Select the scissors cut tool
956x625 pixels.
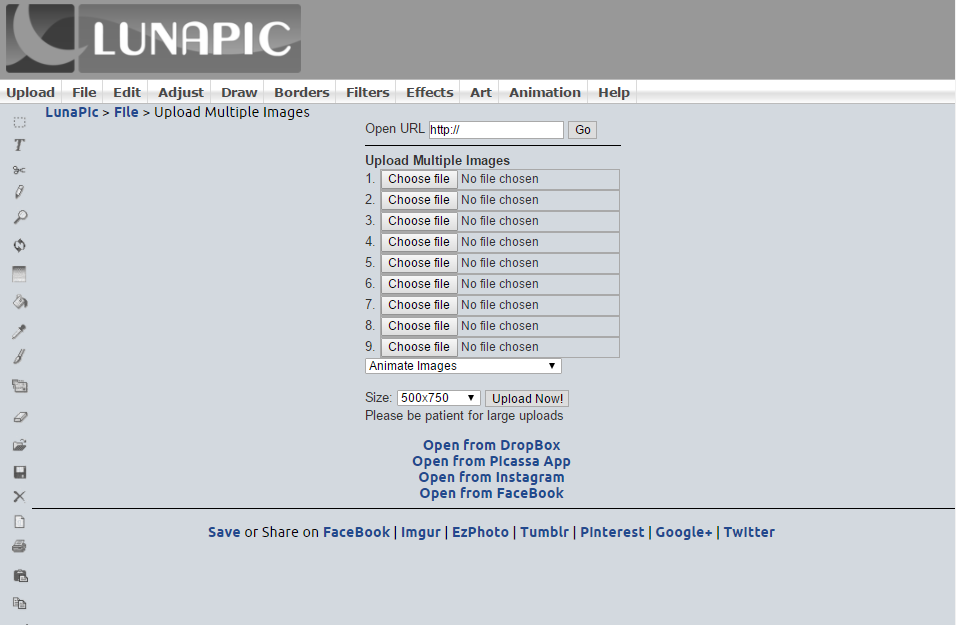19,170
